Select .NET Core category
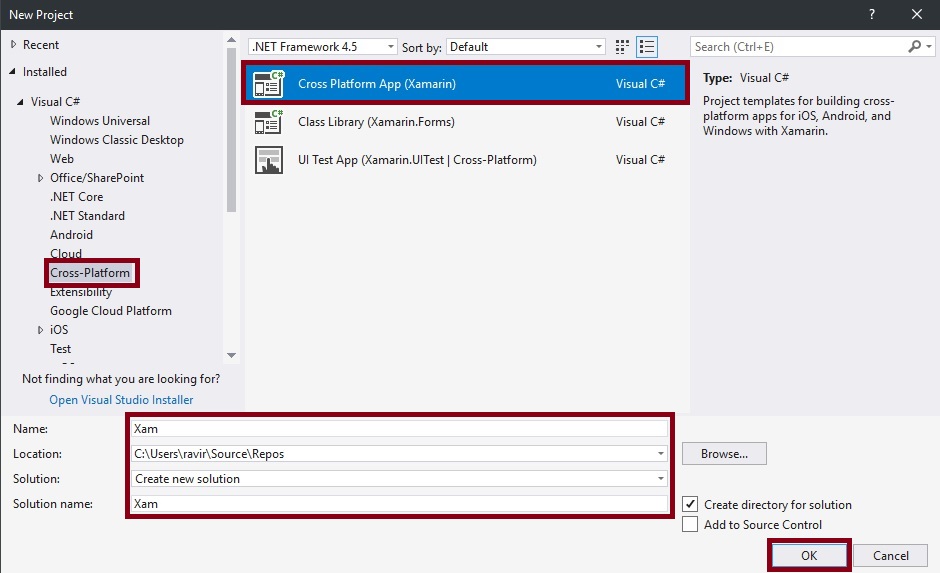The height and width of the screenshot is (573, 940). (x=77, y=197)
